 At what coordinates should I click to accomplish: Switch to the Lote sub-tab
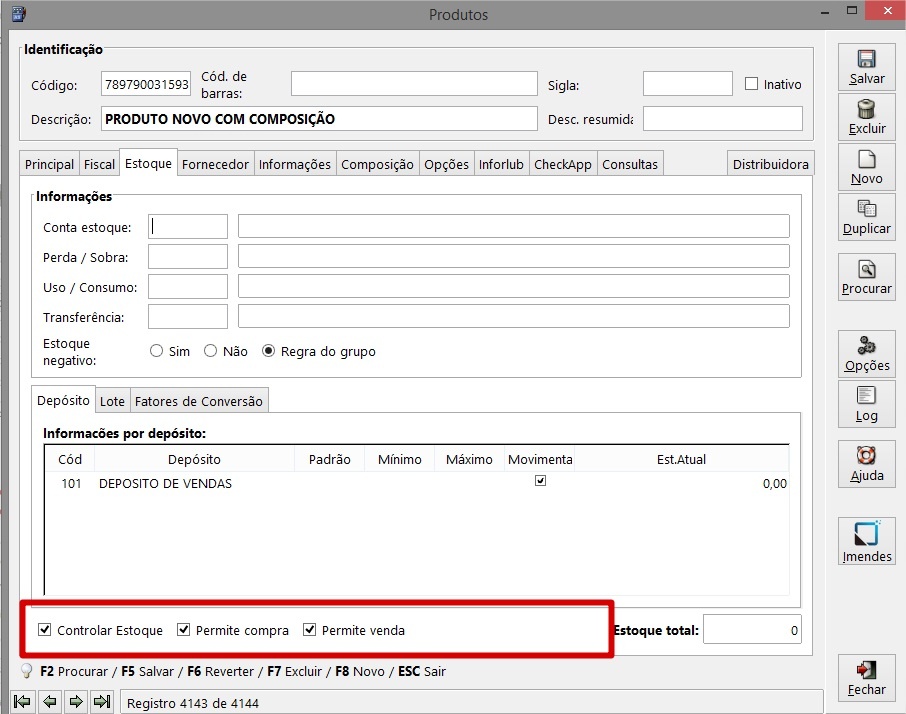click(112, 401)
